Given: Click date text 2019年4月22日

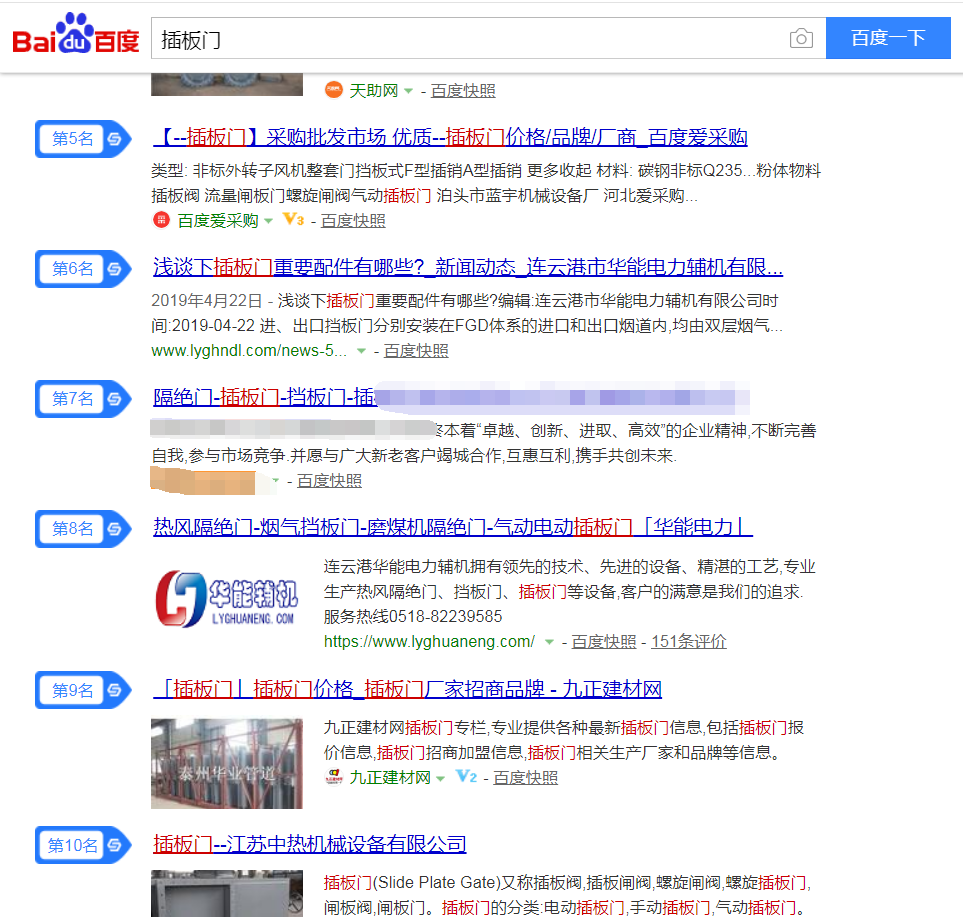Looking at the screenshot, I should point(207,301).
